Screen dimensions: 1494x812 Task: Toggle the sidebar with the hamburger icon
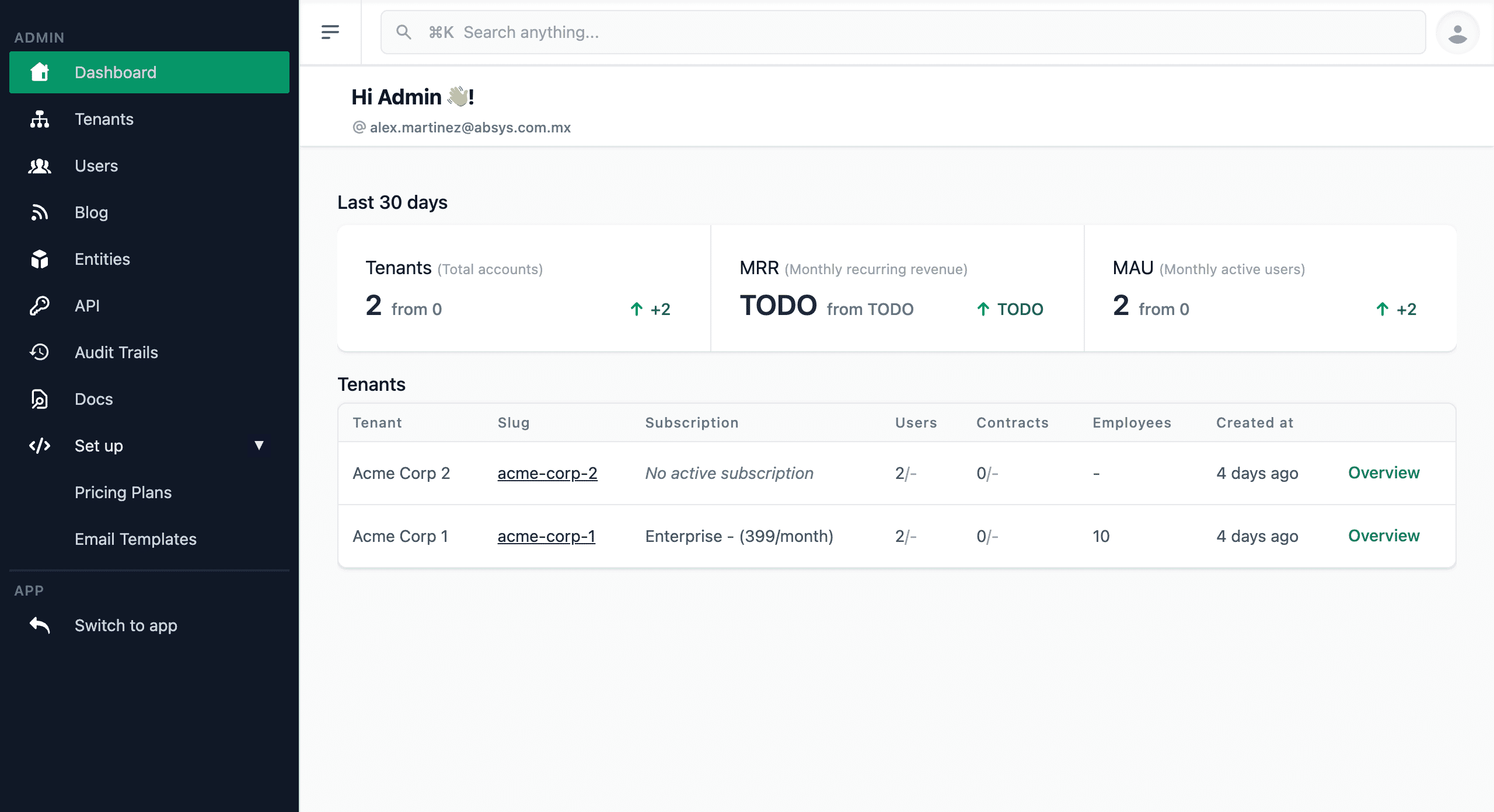tap(330, 32)
